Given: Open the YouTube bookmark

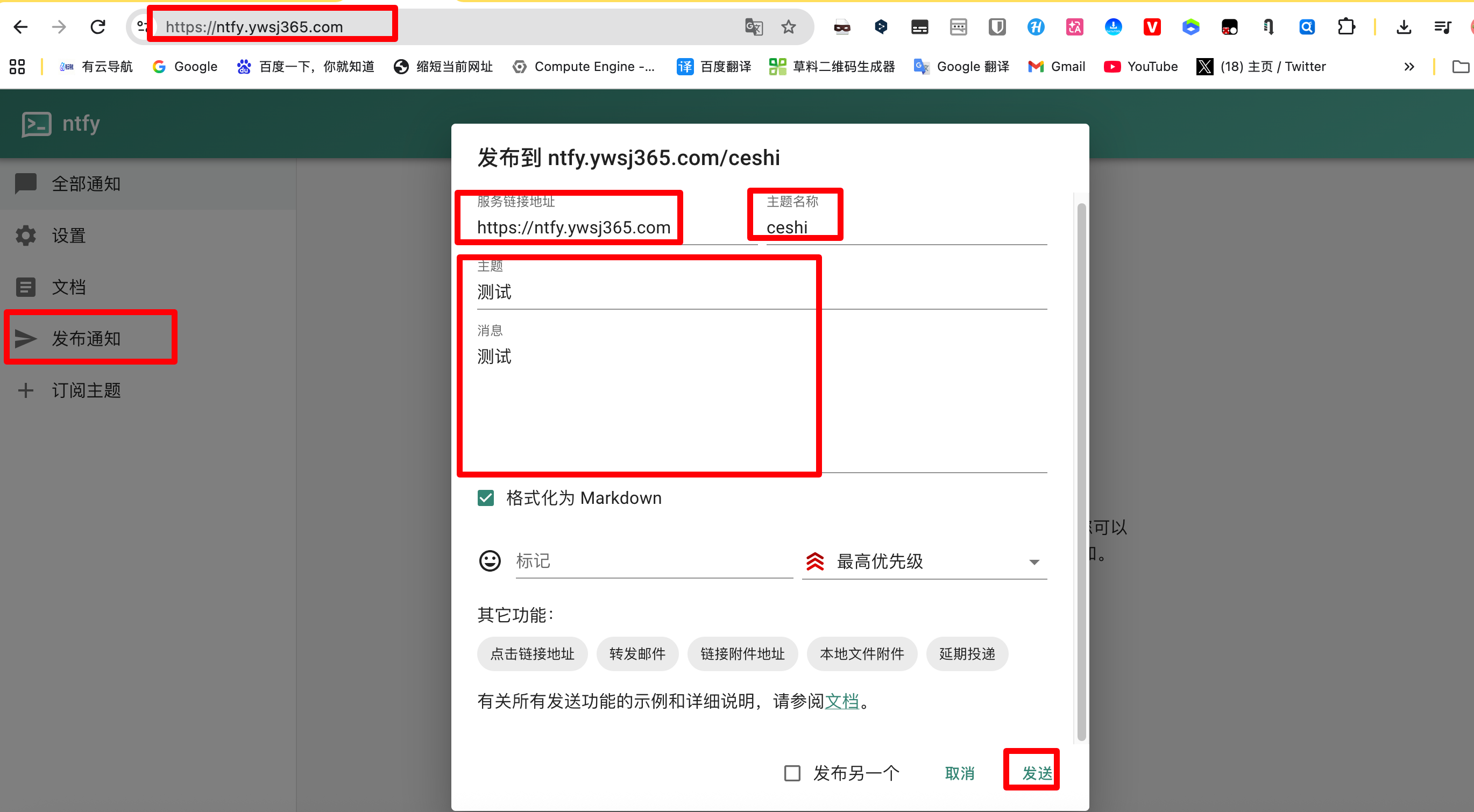Looking at the screenshot, I should [1141, 66].
